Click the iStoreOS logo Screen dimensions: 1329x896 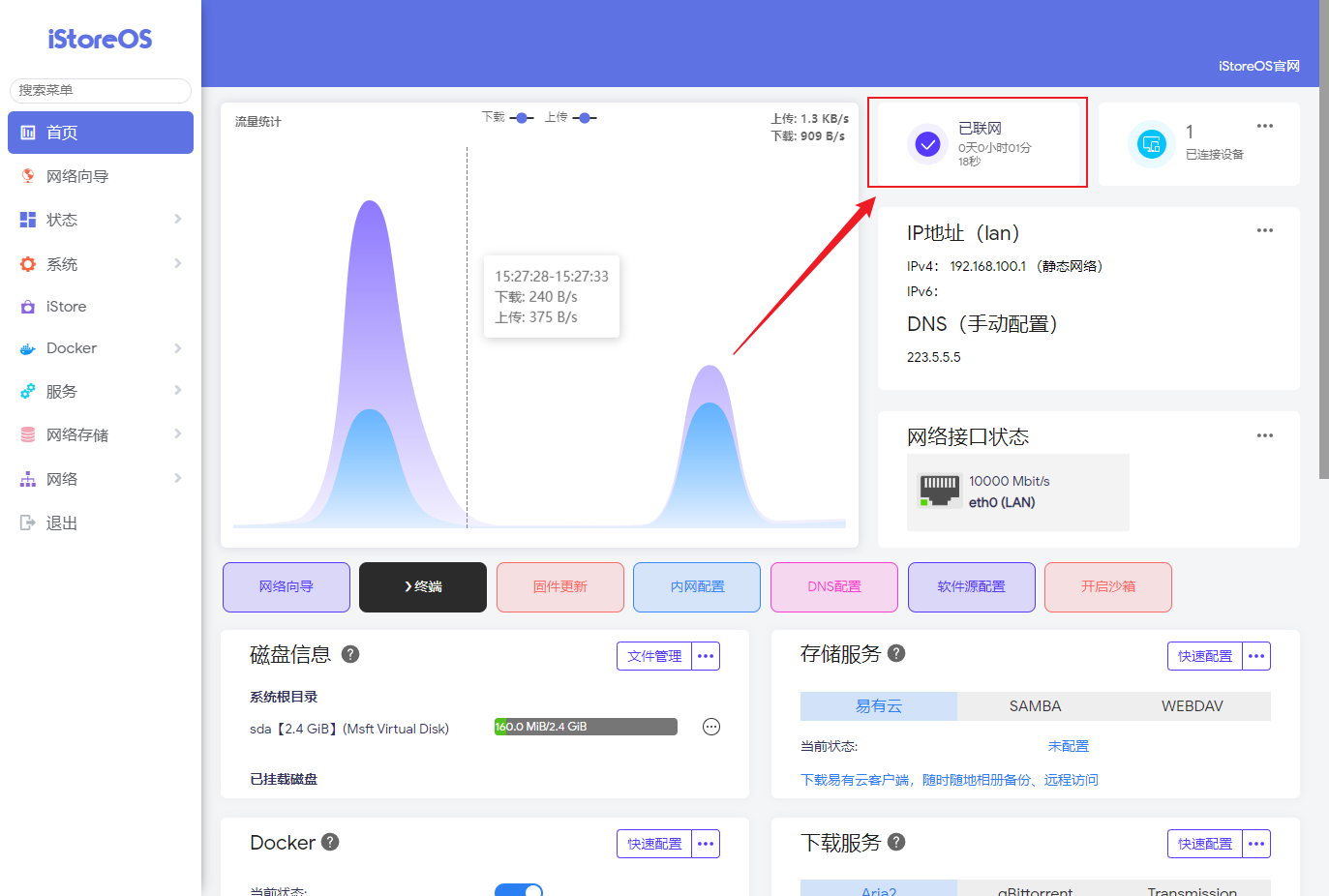[x=100, y=39]
